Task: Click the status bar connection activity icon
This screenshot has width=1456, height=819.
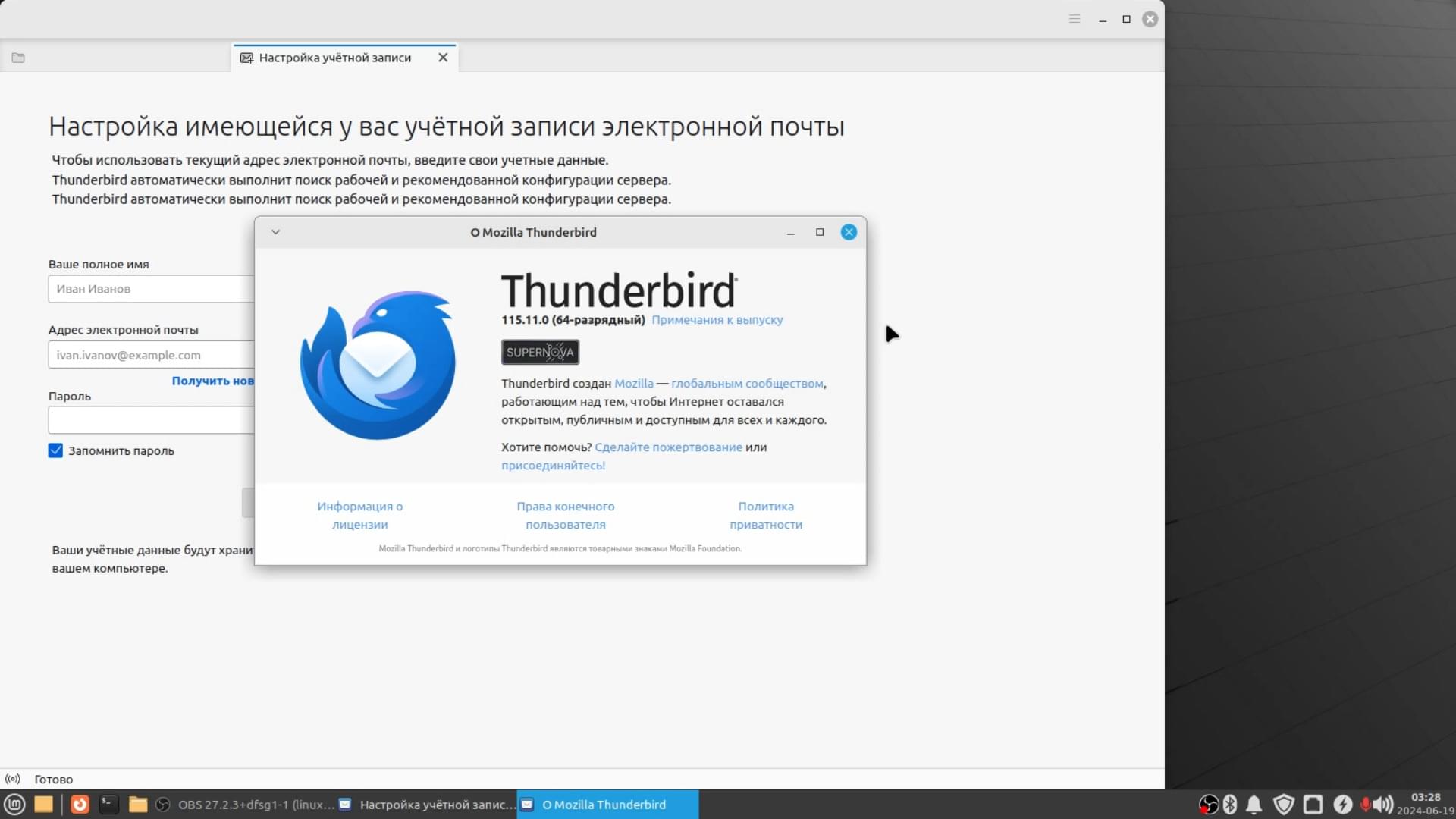Action: (13, 779)
